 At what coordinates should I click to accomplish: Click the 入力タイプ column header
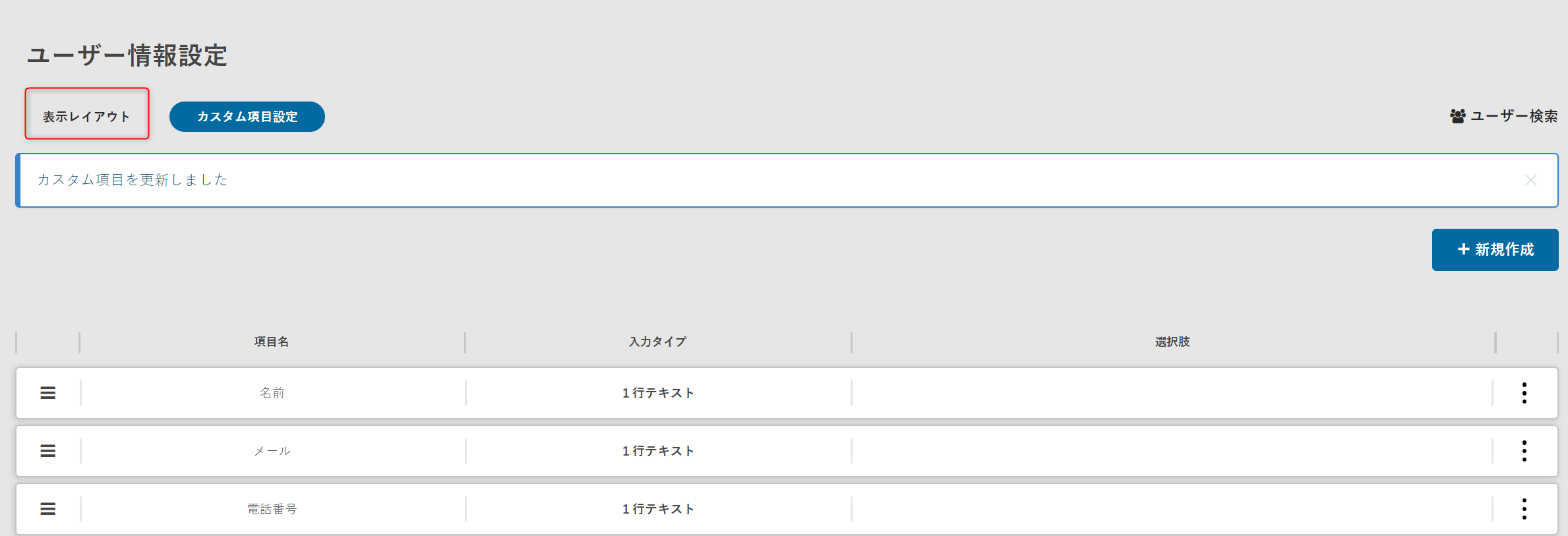(657, 342)
